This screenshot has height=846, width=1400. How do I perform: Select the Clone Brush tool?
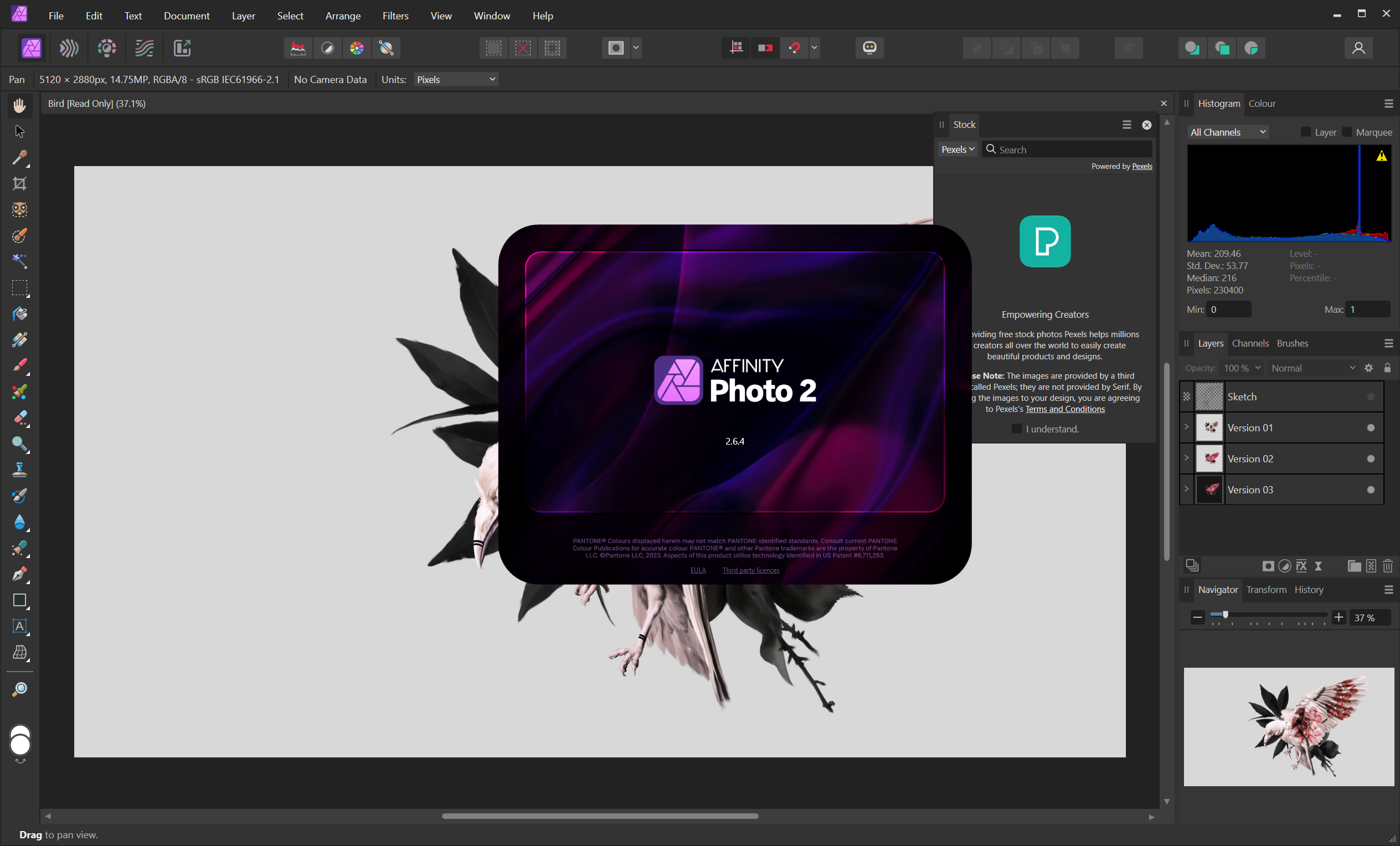(19, 470)
